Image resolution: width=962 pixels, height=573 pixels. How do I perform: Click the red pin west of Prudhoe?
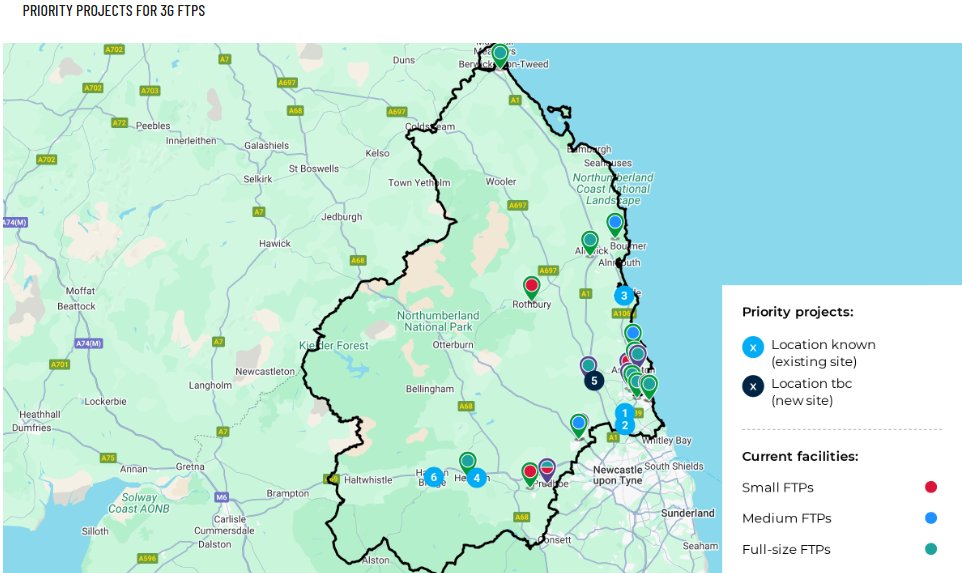530,475
